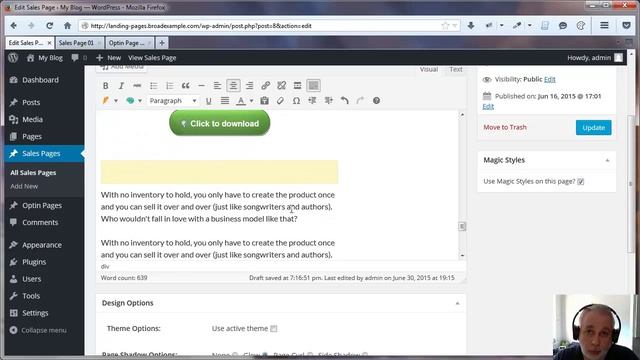This screenshot has width=640, height=360.
Task: Increase the paragraph indent
Action: [328, 101]
